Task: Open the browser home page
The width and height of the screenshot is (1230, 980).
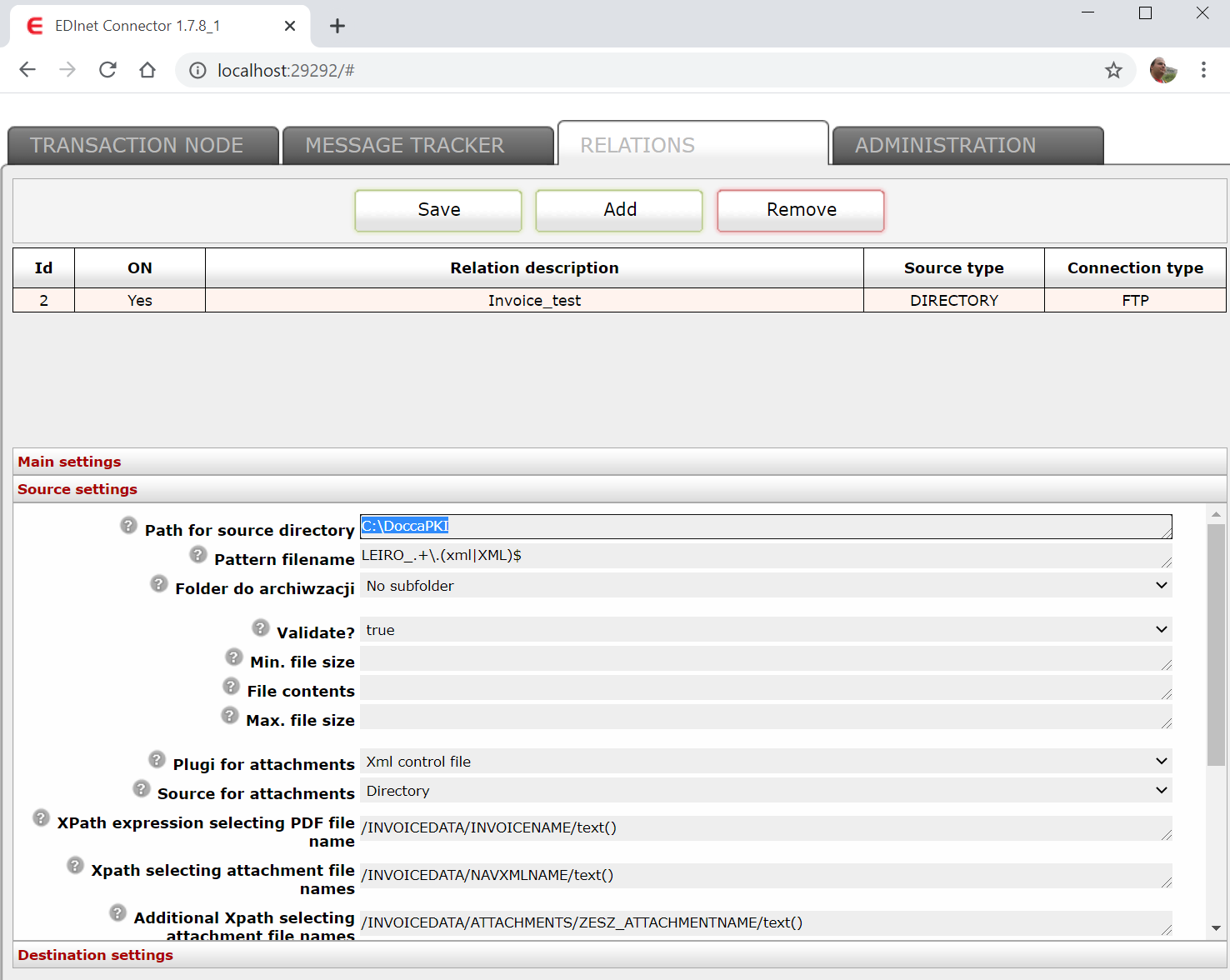Action: (x=147, y=70)
